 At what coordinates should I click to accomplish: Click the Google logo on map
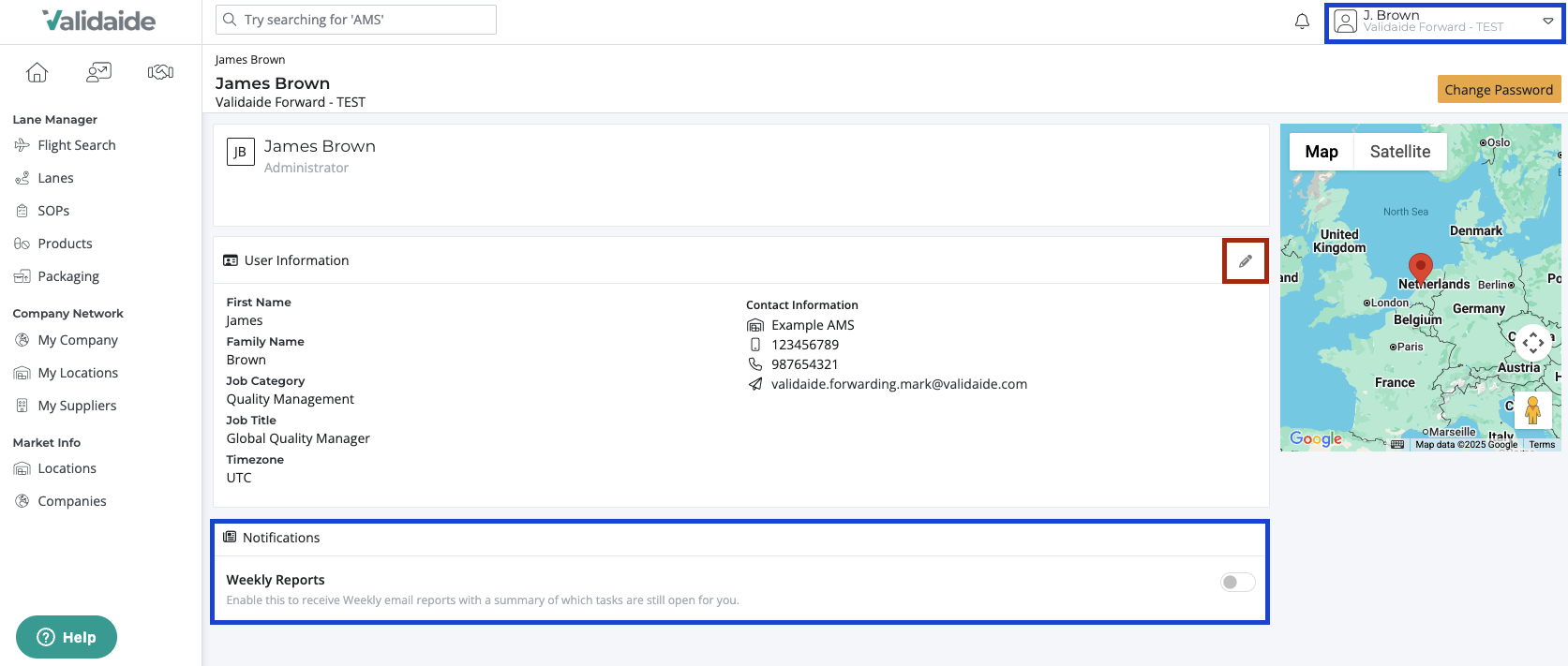1315,438
